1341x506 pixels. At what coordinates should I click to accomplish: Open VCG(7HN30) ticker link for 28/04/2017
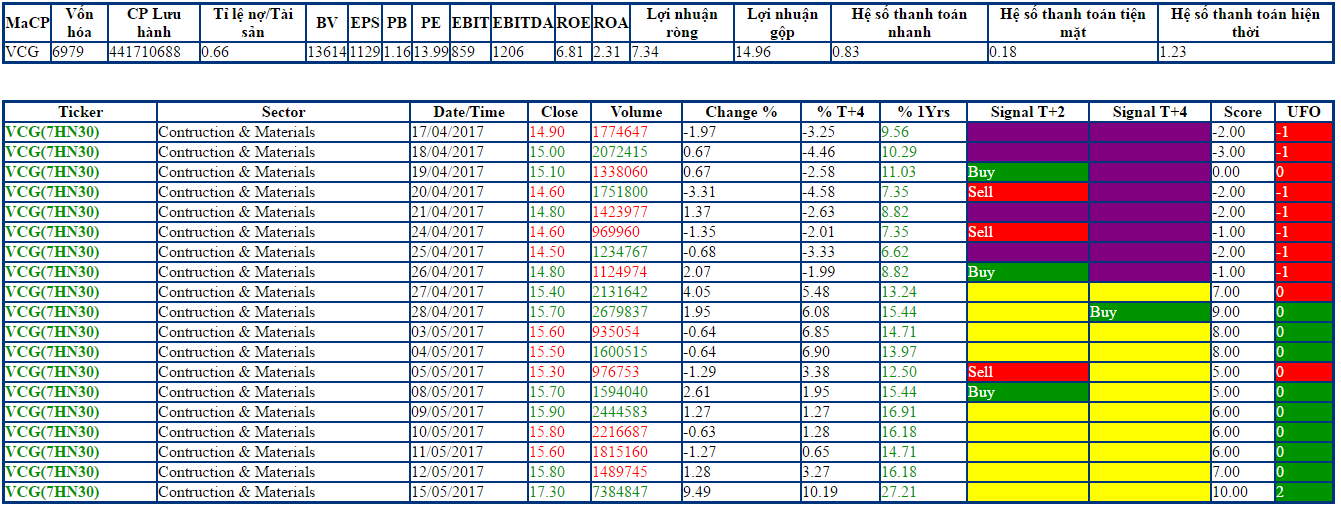(x=52, y=312)
